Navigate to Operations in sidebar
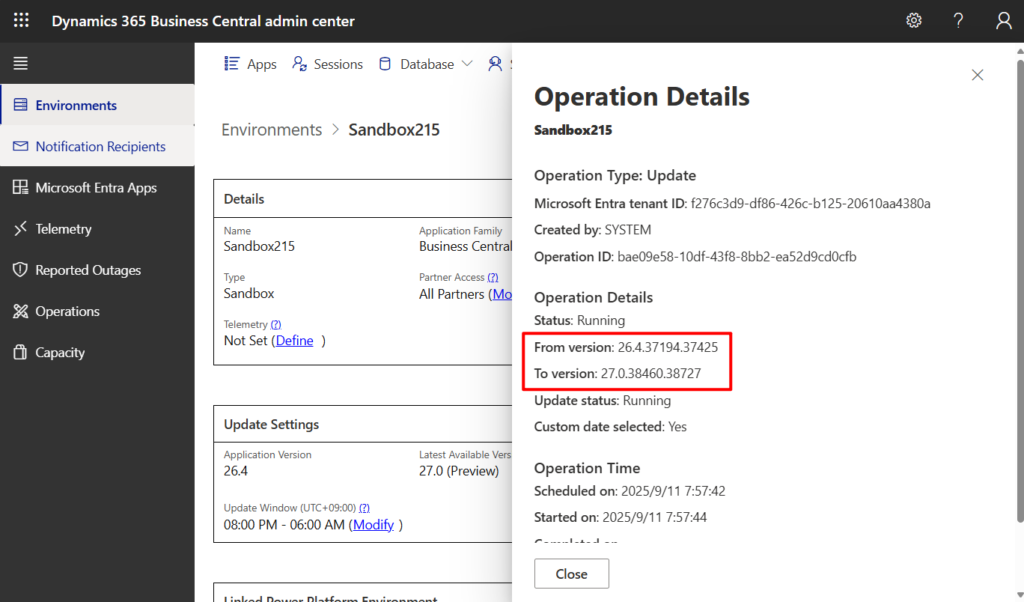The height and width of the screenshot is (602, 1024). pos(67,311)
